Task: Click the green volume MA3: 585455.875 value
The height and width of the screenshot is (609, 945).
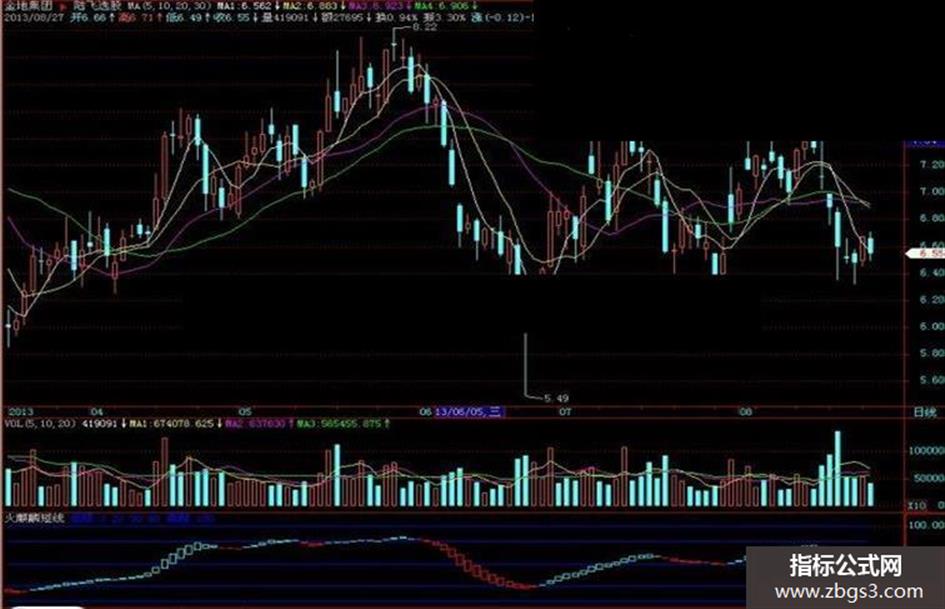Action: tap(339, 424)
